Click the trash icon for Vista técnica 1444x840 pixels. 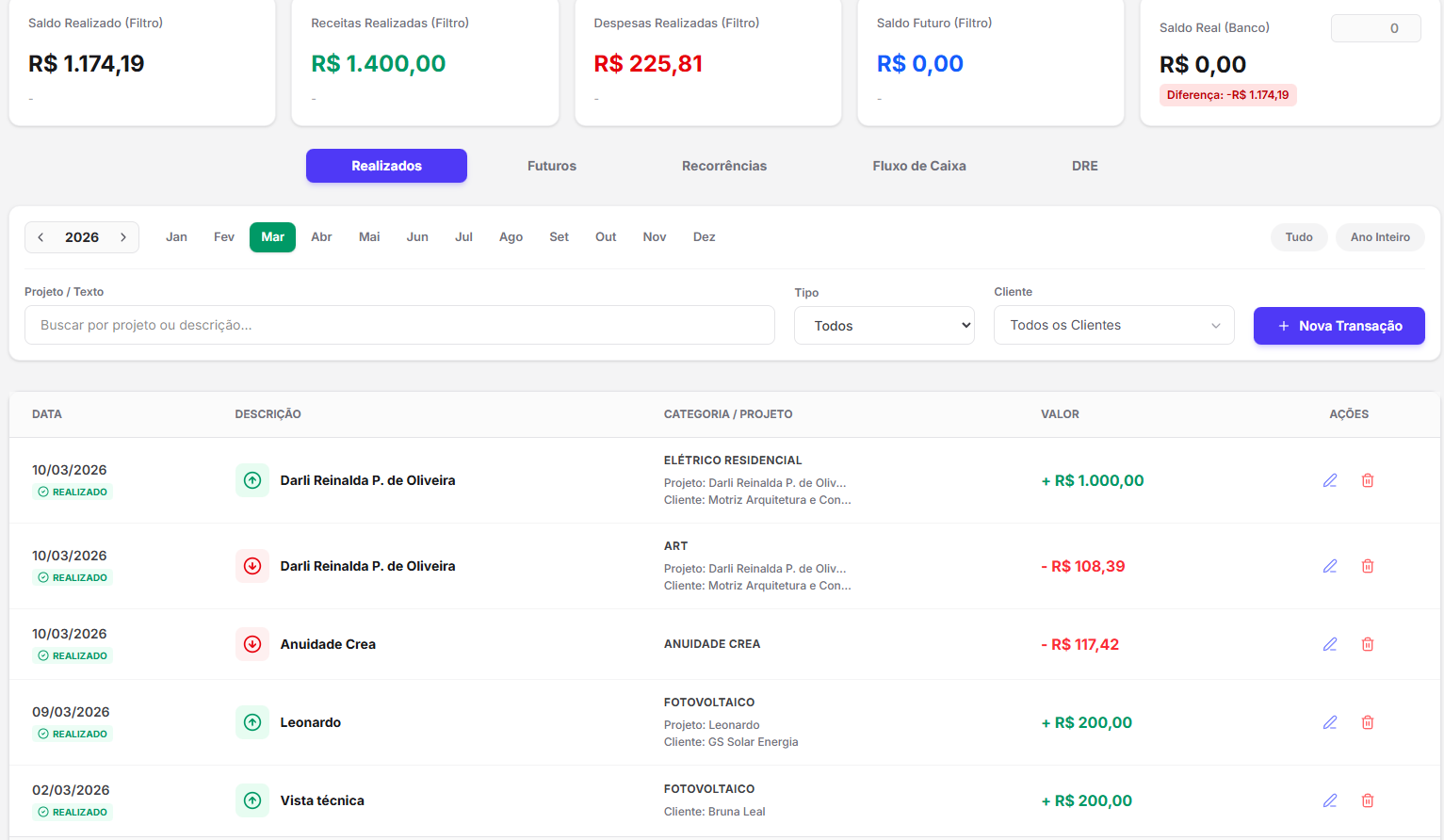point(1367,800)
